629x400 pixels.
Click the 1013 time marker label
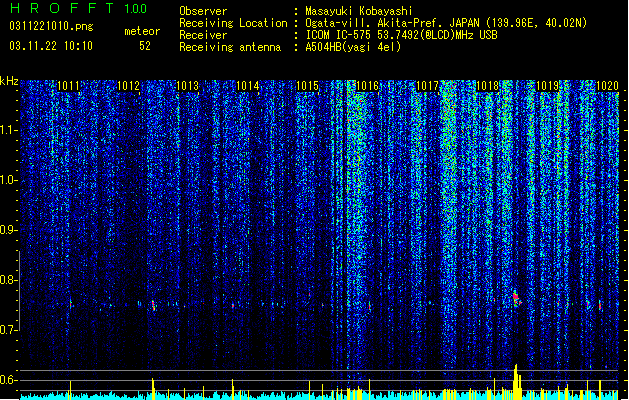(x=188, y=86)
